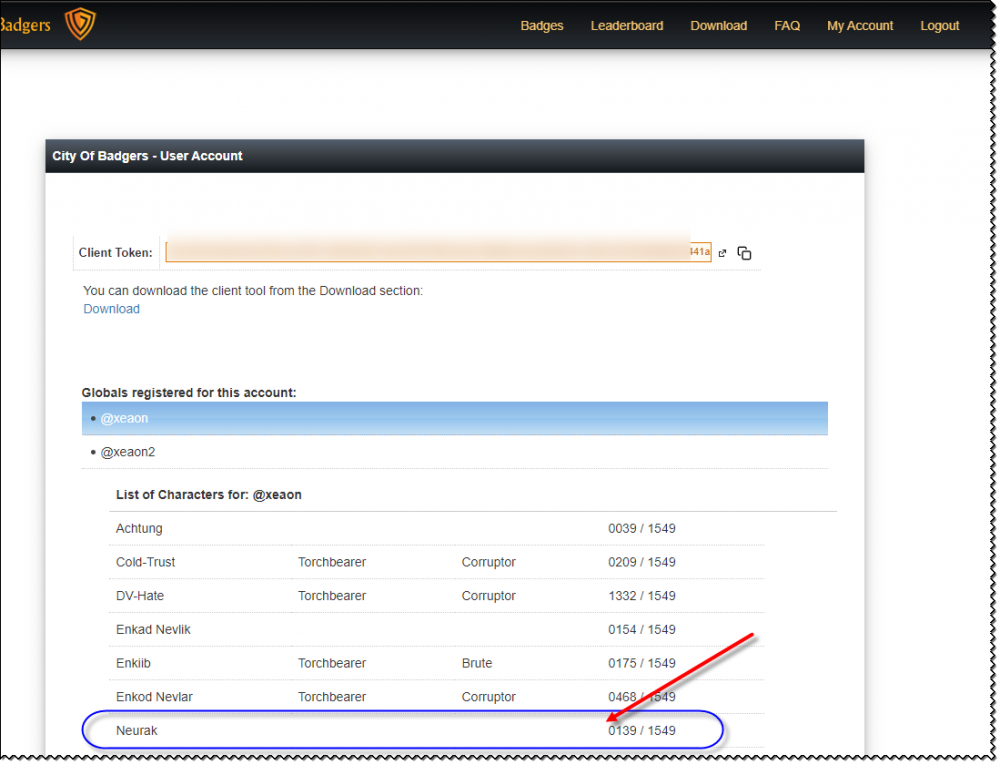Viewport: 1000px width, 765px height.
Task: Open Download in the top navigation
Action: 718,26
